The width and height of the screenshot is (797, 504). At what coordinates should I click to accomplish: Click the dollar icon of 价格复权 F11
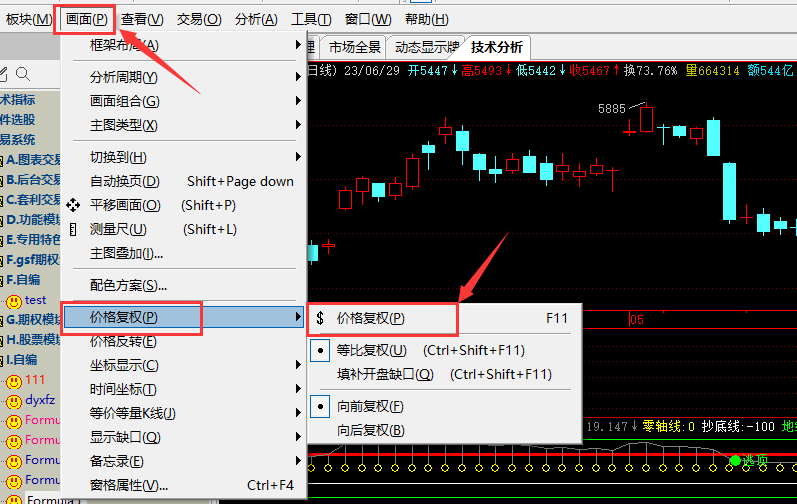(x=320, y=319)
